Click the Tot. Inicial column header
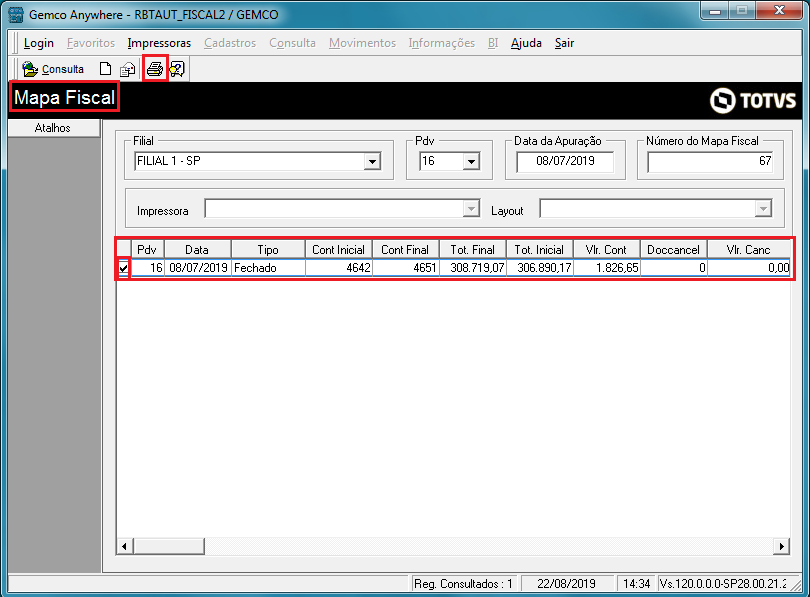Screen dimensions: 810x597 (x=539, y=250)
